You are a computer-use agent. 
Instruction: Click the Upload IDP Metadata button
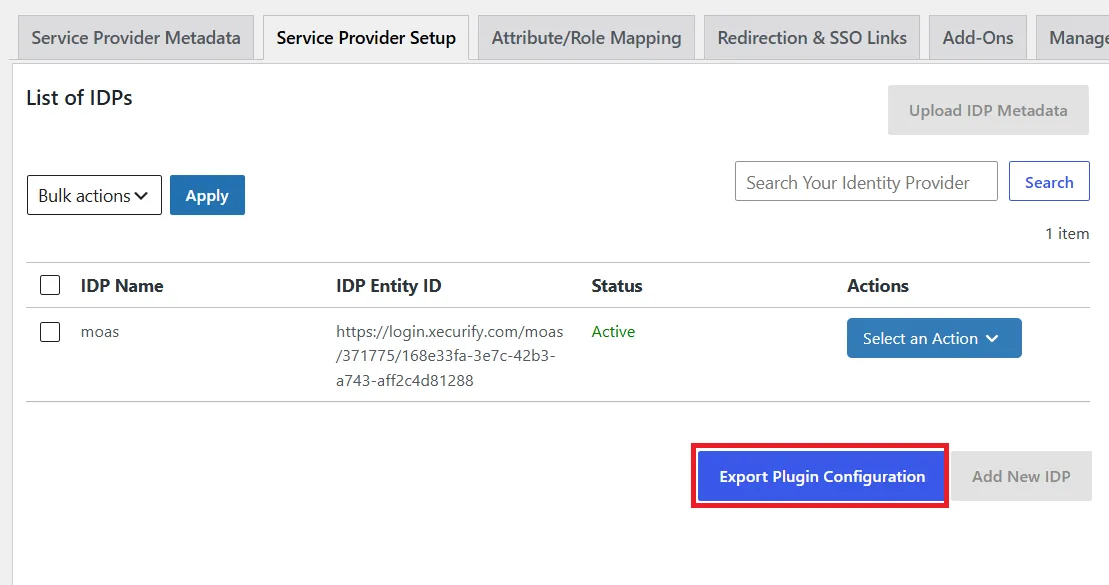click(x=988, y=110)
